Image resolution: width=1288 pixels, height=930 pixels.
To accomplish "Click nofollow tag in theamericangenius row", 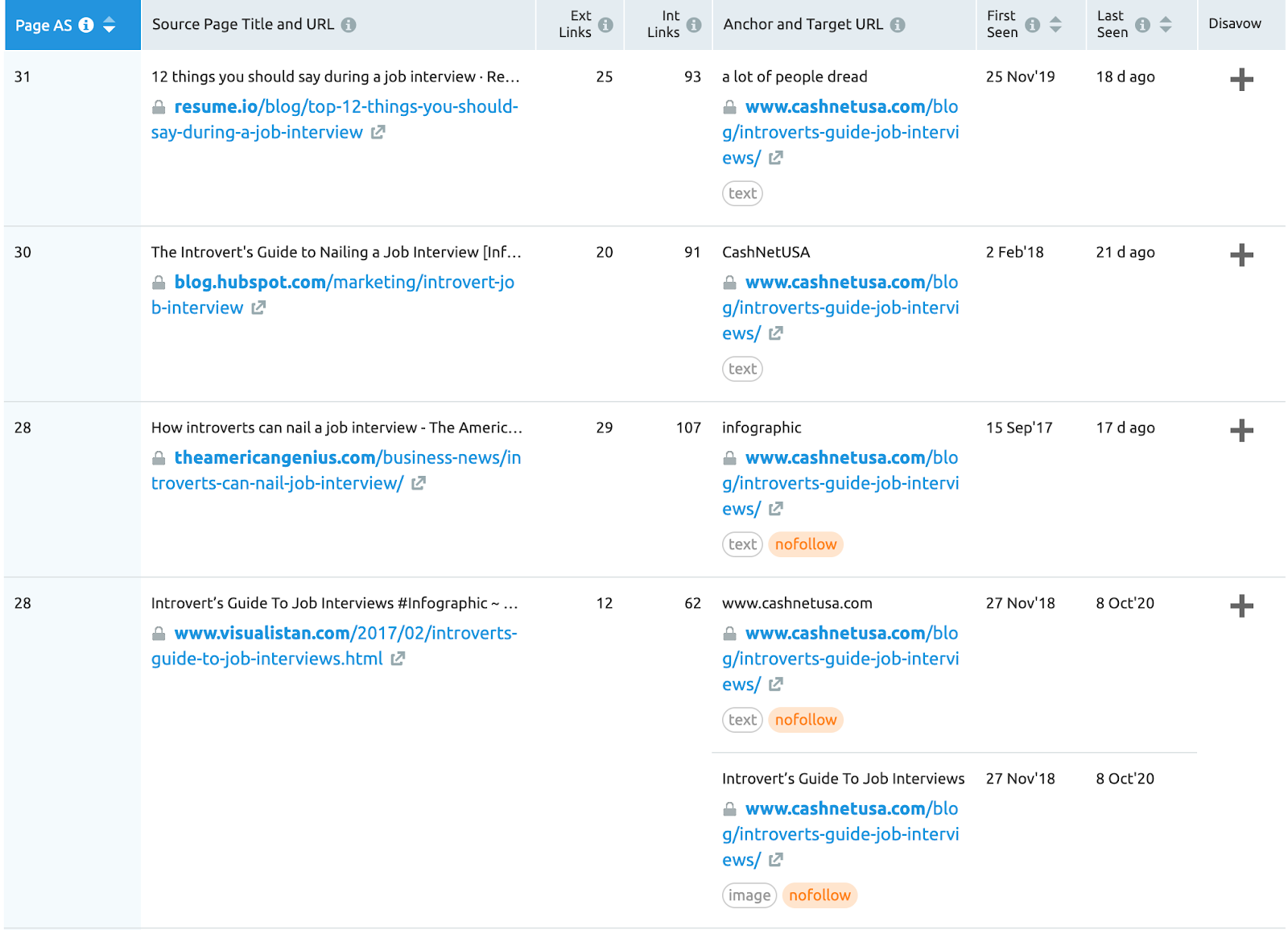I will (806, 544).
